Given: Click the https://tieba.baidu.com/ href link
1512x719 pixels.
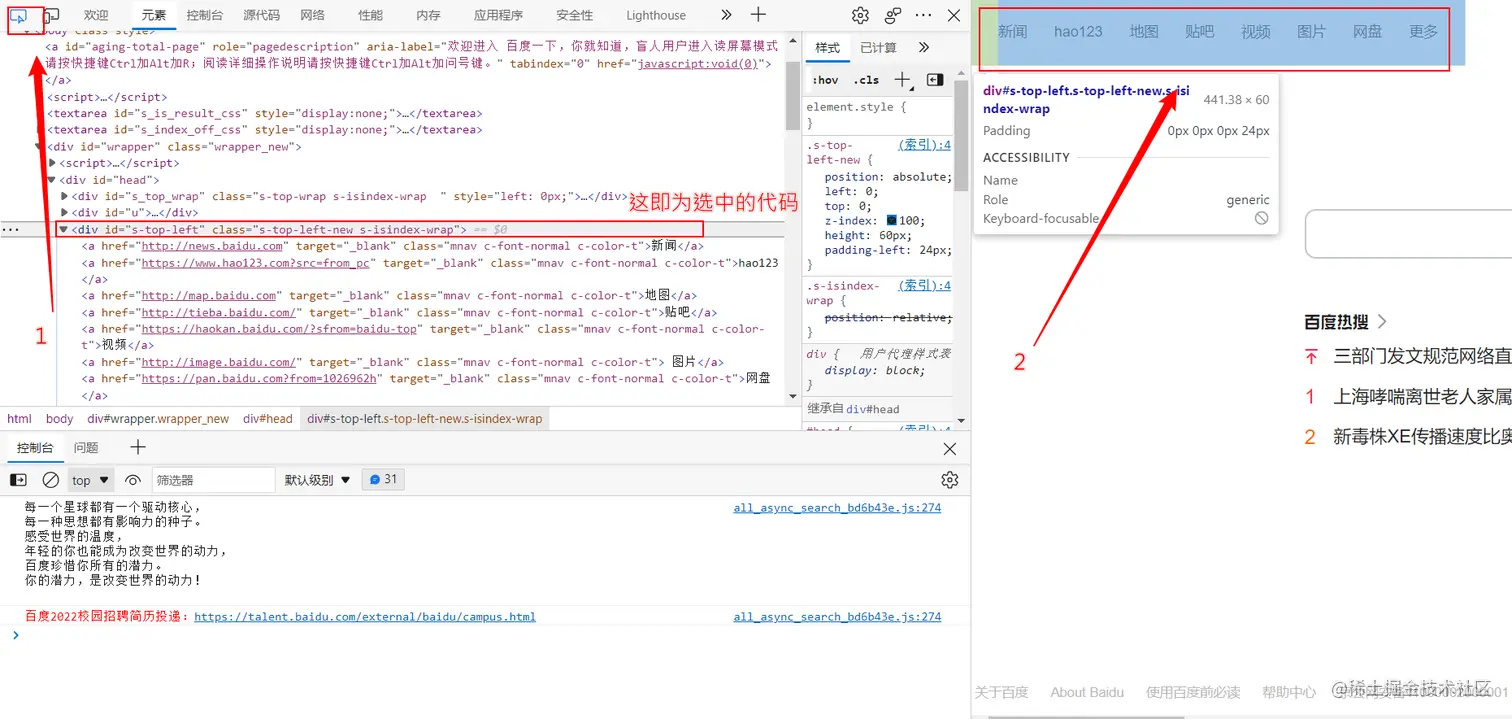Looking at the screenshot, I should [x=218, y=312].
